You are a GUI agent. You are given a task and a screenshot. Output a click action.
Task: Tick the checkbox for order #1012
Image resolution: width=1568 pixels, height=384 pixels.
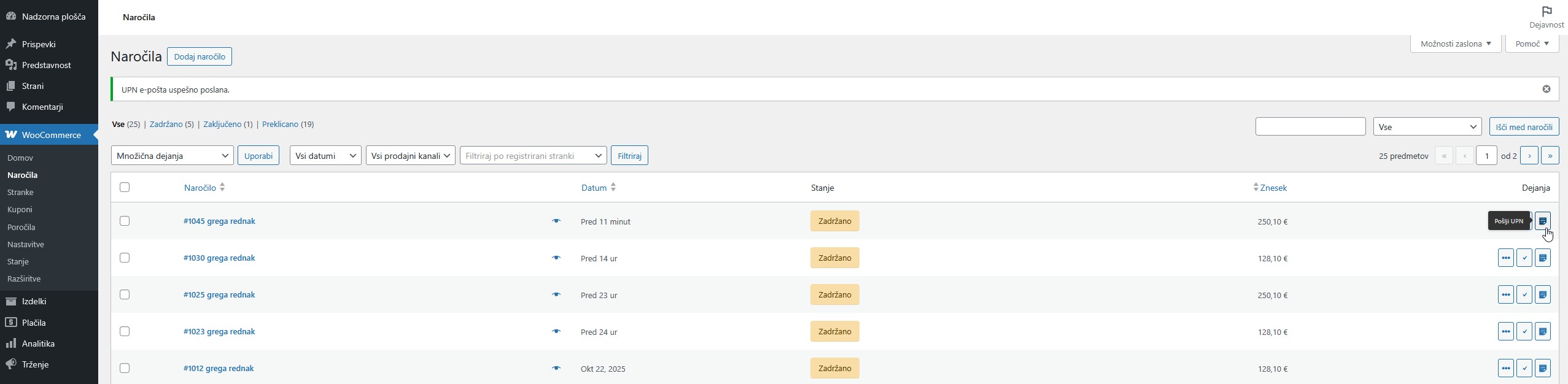click(125, 368)
